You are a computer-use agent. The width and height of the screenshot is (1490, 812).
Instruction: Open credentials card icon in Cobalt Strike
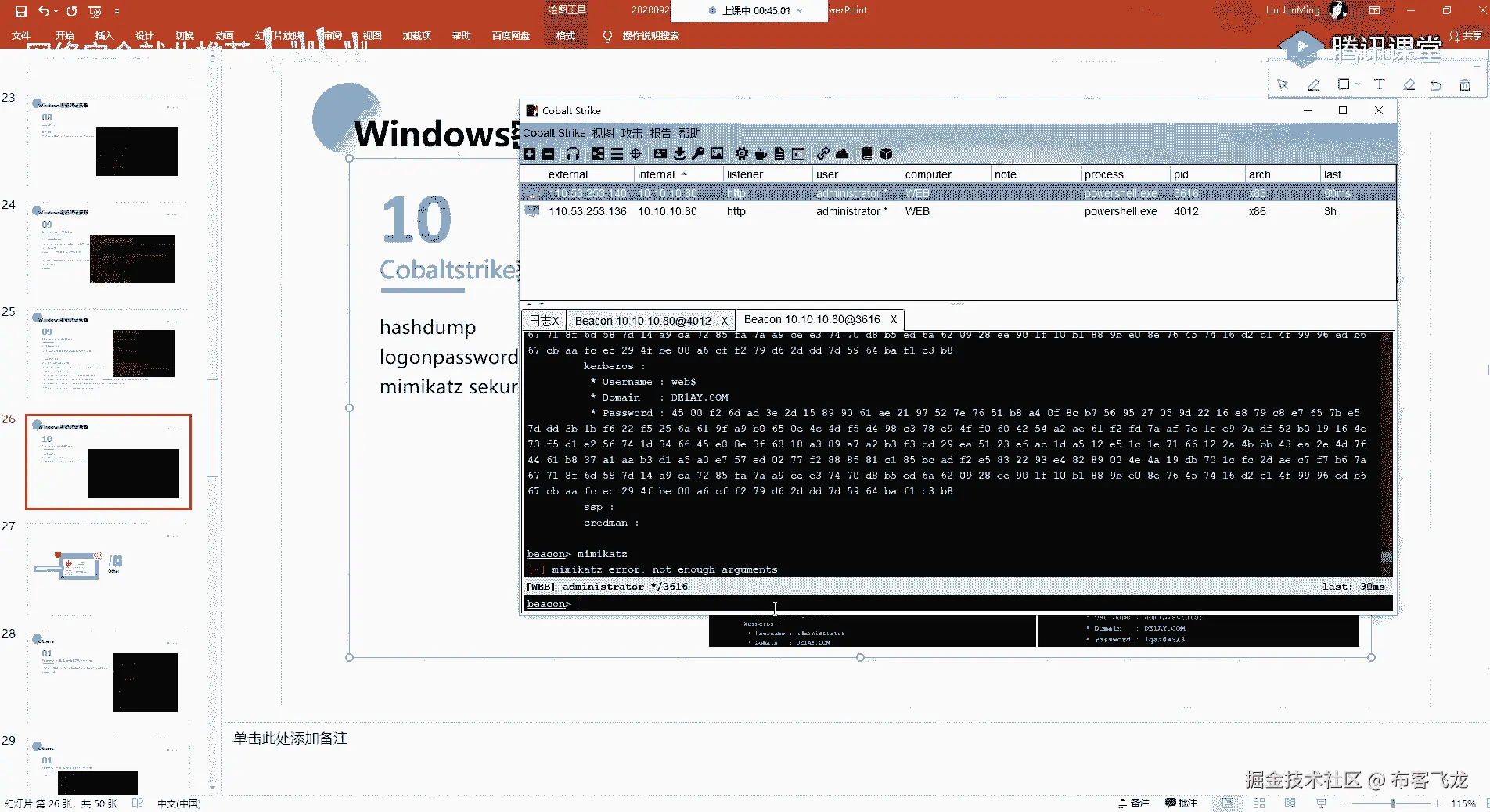660,154
